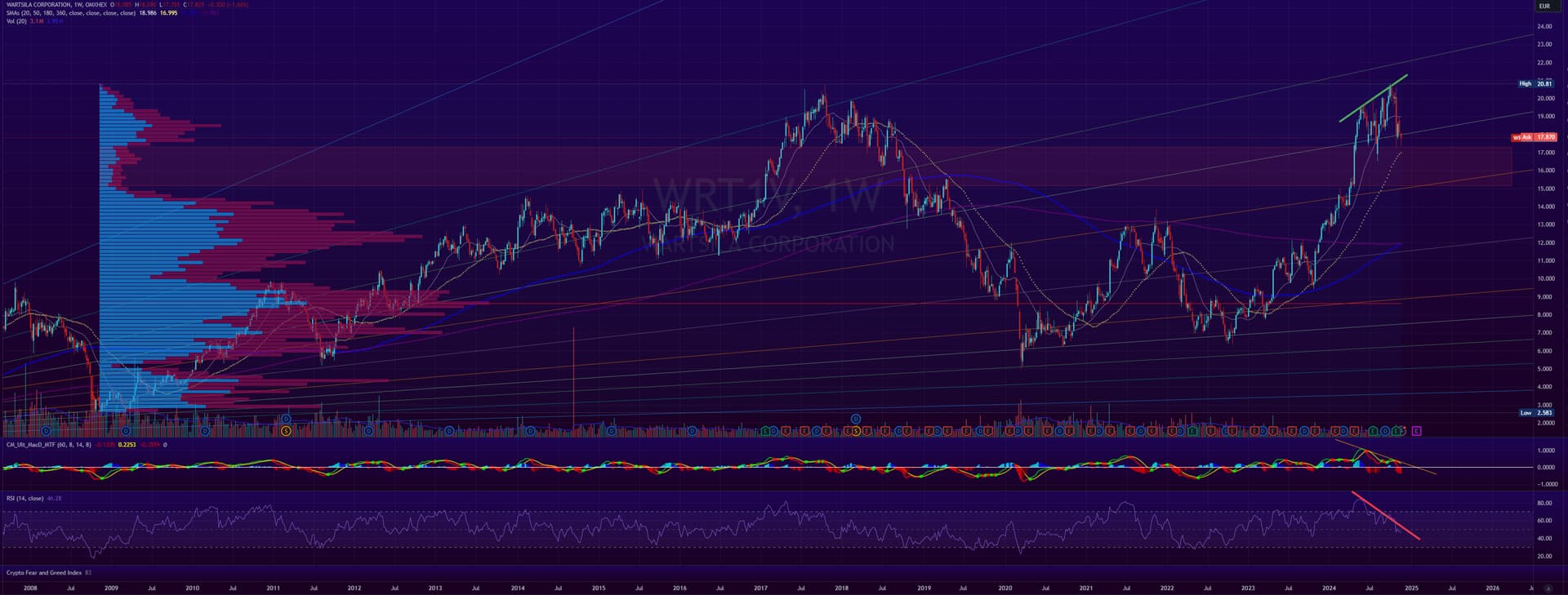Select the pink trendline on the RSI pane
This screenshot has height=595, width=1568.
tap(1386, 516)
